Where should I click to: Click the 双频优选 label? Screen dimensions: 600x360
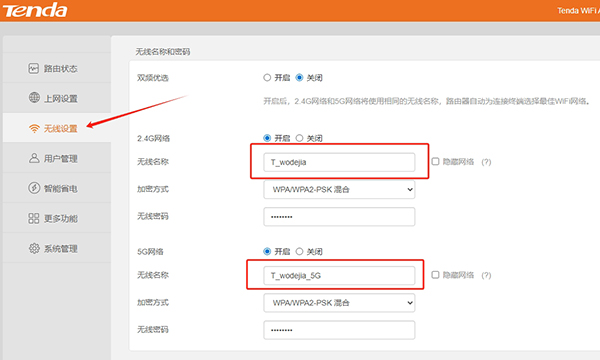pos(153,78)
